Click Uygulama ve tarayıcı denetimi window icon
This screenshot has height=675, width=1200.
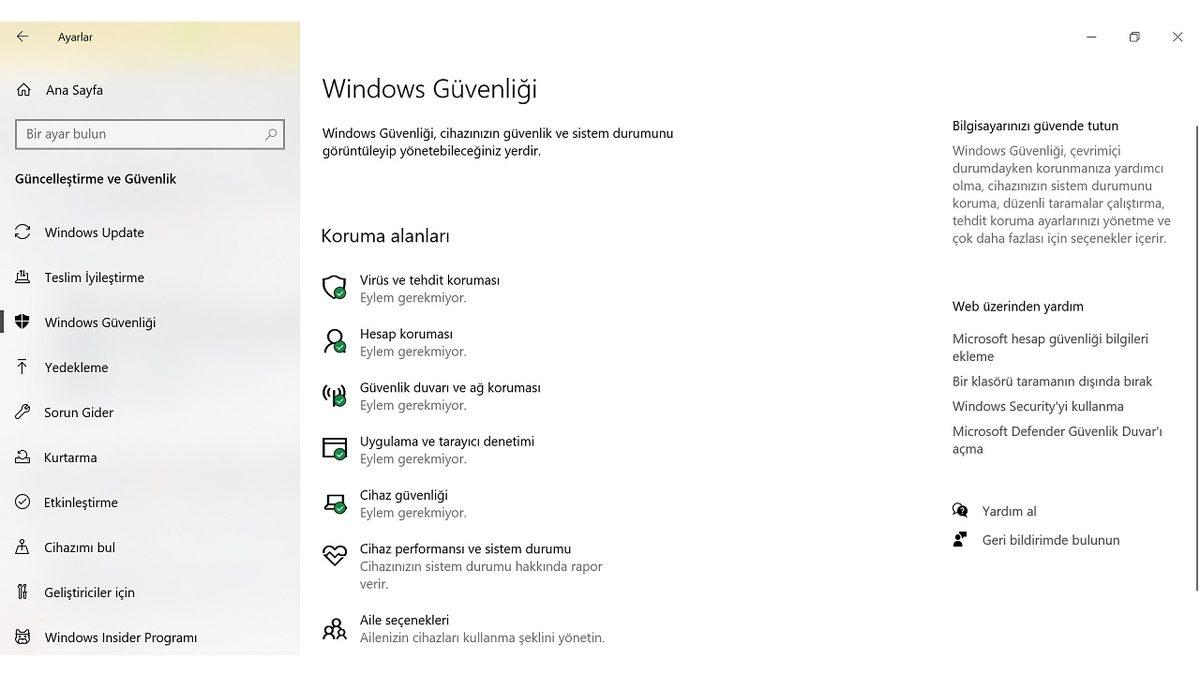(334, 449)
